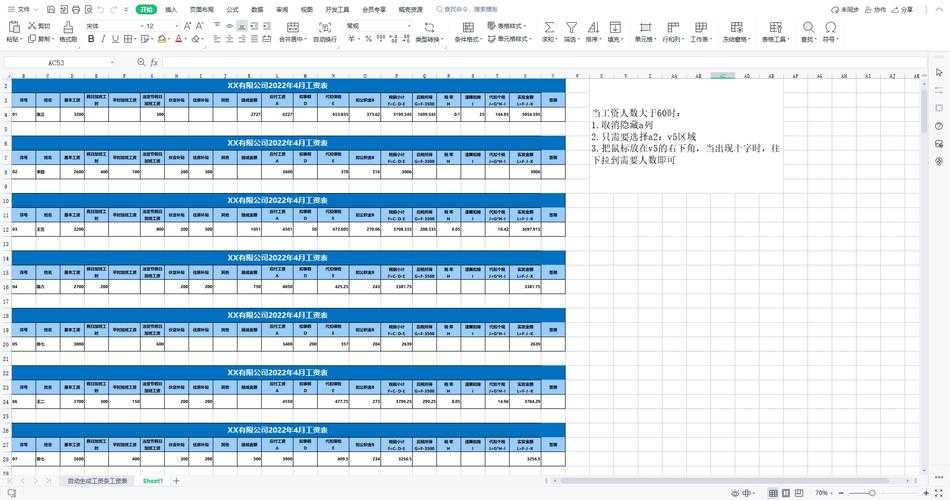The width and height of the screenshot is (950, 500).
Task: Toggle italic text formatting
Action: pyautogui.click(x=104, y=39)
